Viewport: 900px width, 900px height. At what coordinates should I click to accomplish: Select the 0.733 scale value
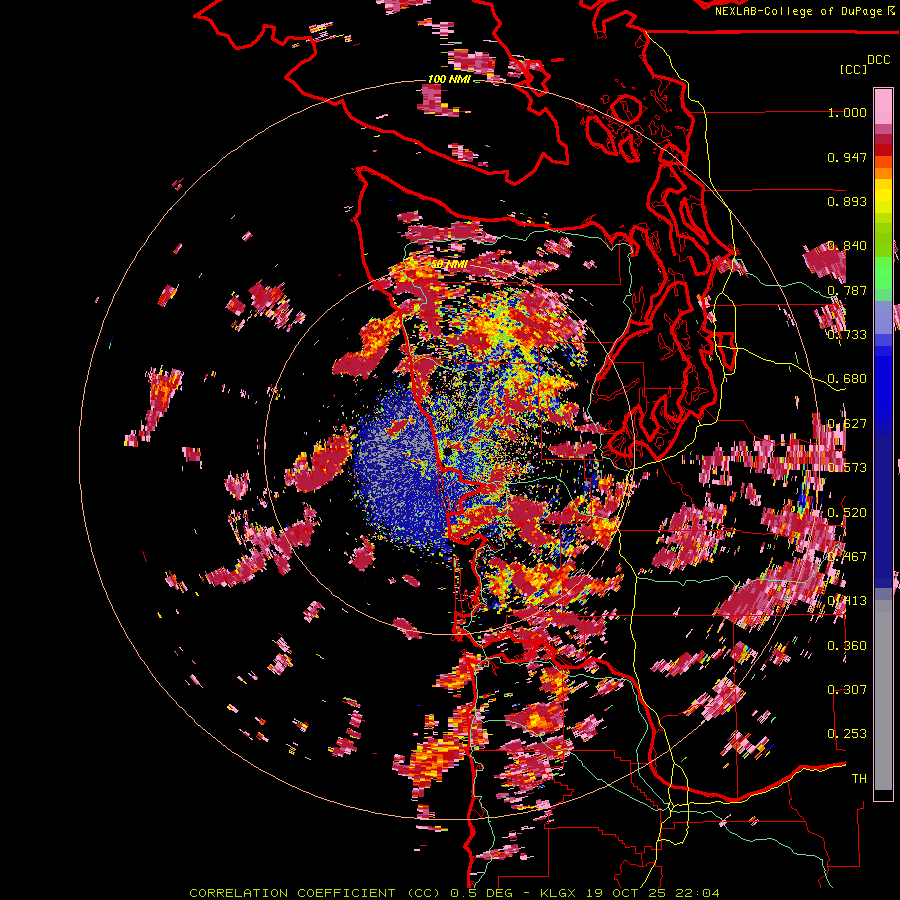(847, 335)
